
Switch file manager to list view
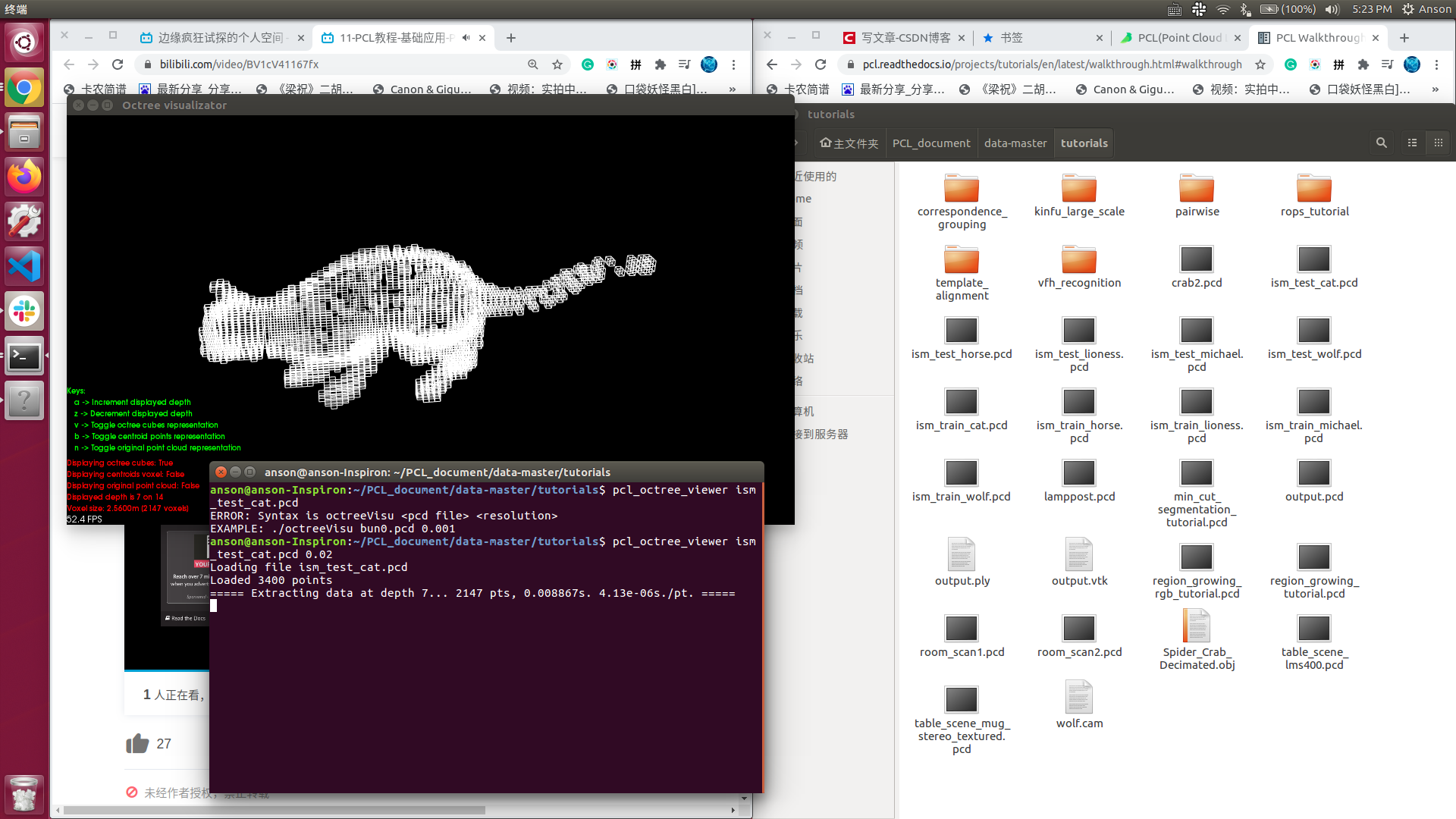pos(1412,143)
